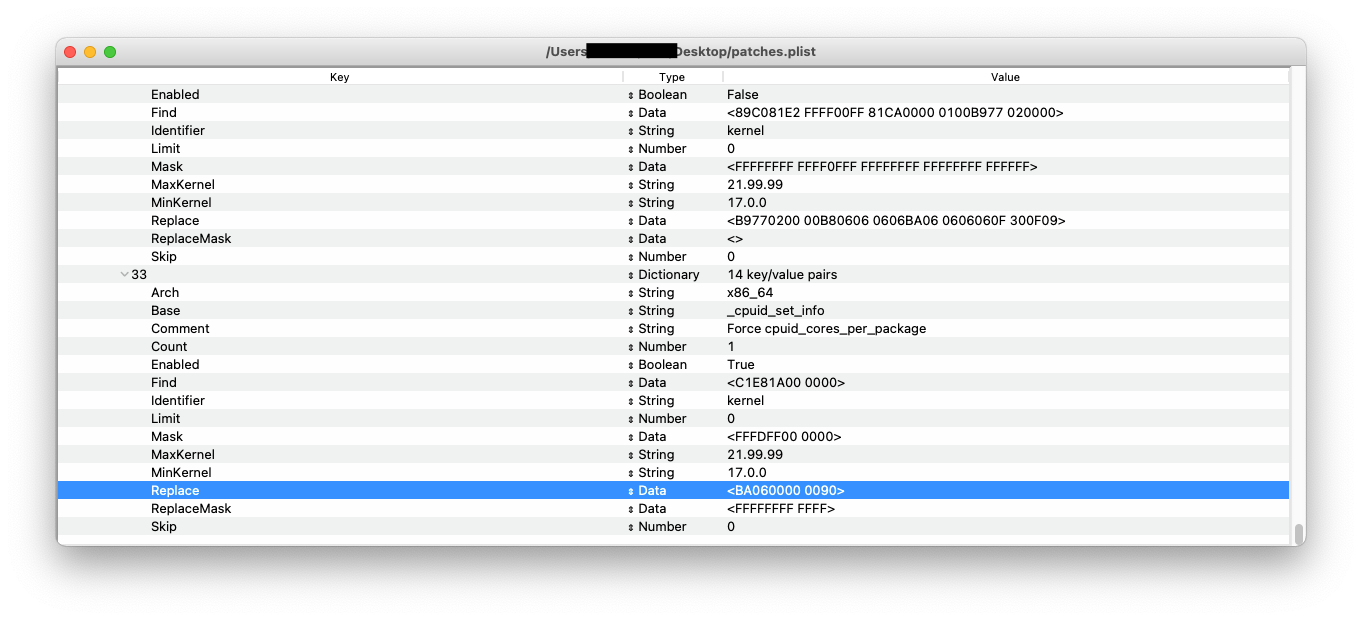Open the type popup for the Comment row
The image size is (1362, 620).
tap(631, 329)
